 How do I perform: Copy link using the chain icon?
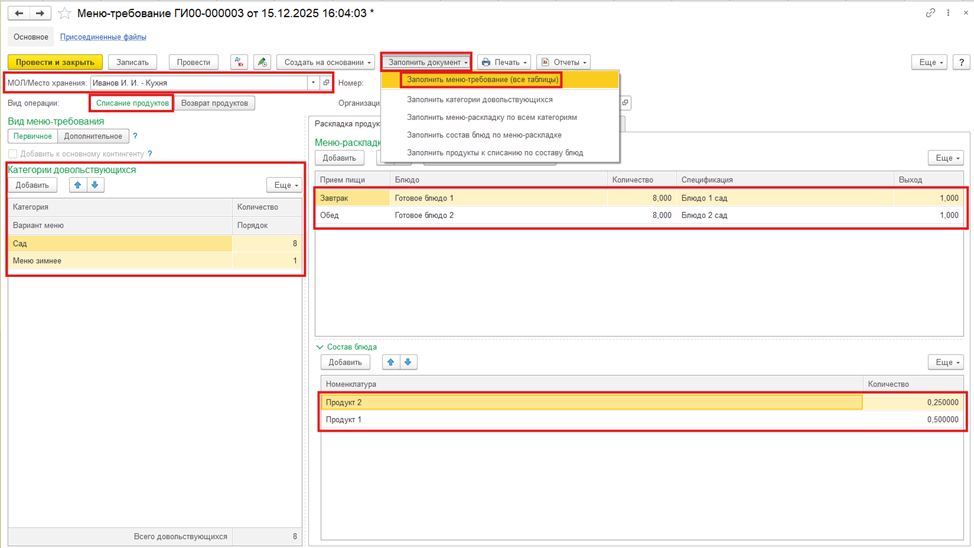coord(930,12)
